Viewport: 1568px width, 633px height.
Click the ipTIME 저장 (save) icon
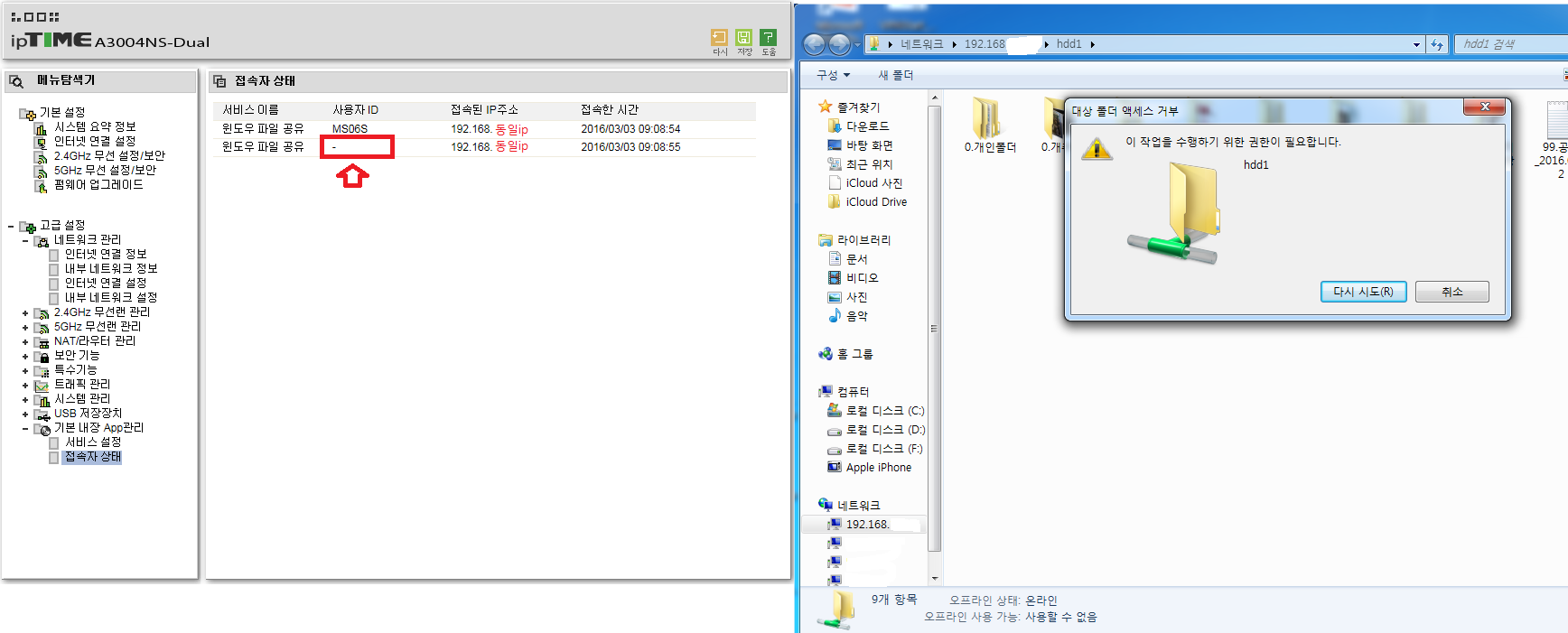(743, 37)
